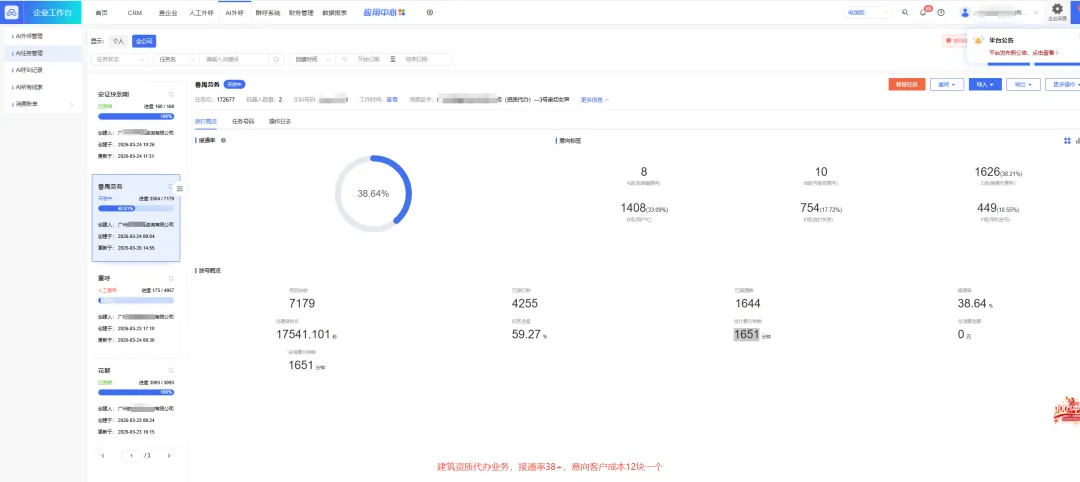
Task: Open the 导入 dropdown button
Action: point(985,84)
